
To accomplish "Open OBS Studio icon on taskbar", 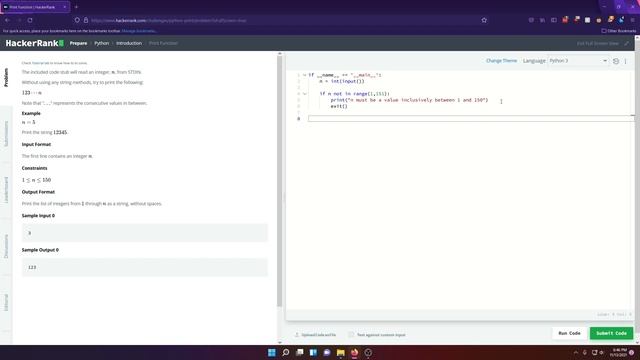I will (368, 352).
